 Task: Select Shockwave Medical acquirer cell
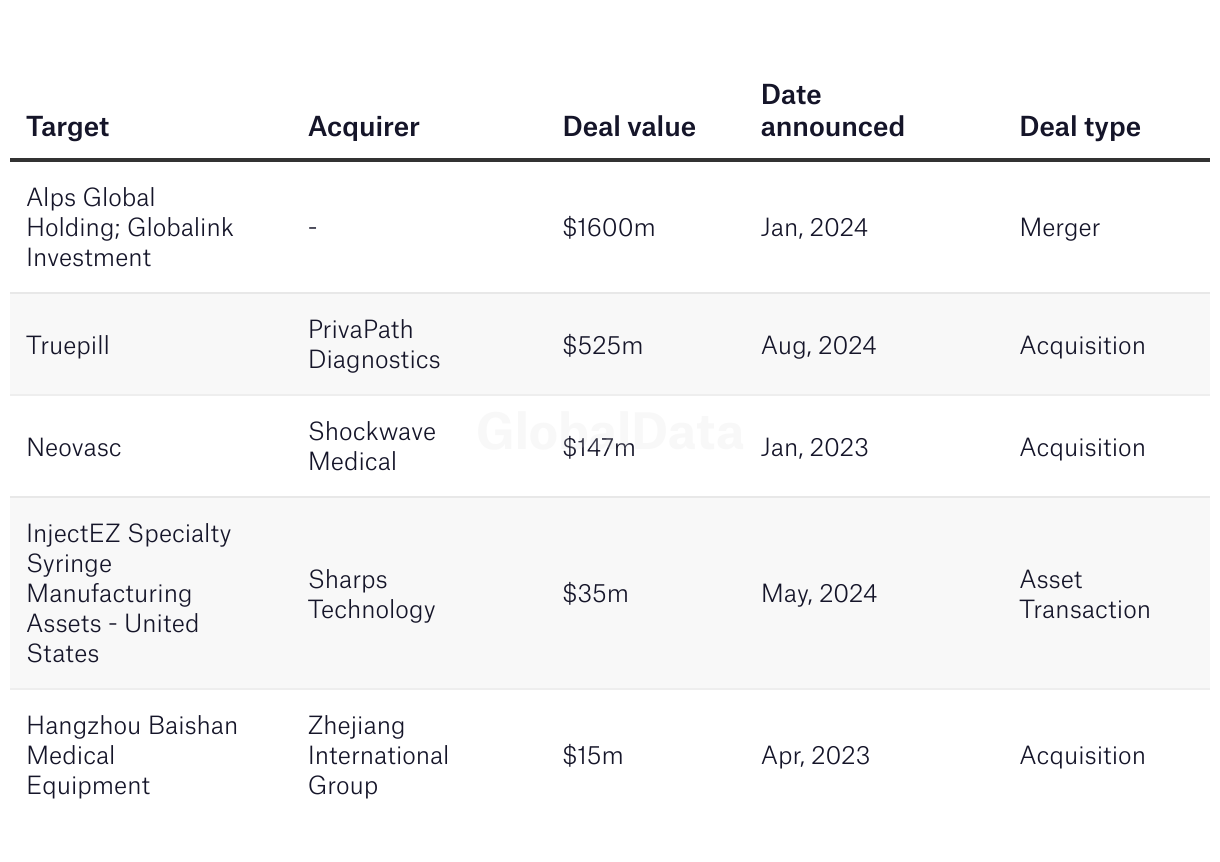[x=372, y=447]
